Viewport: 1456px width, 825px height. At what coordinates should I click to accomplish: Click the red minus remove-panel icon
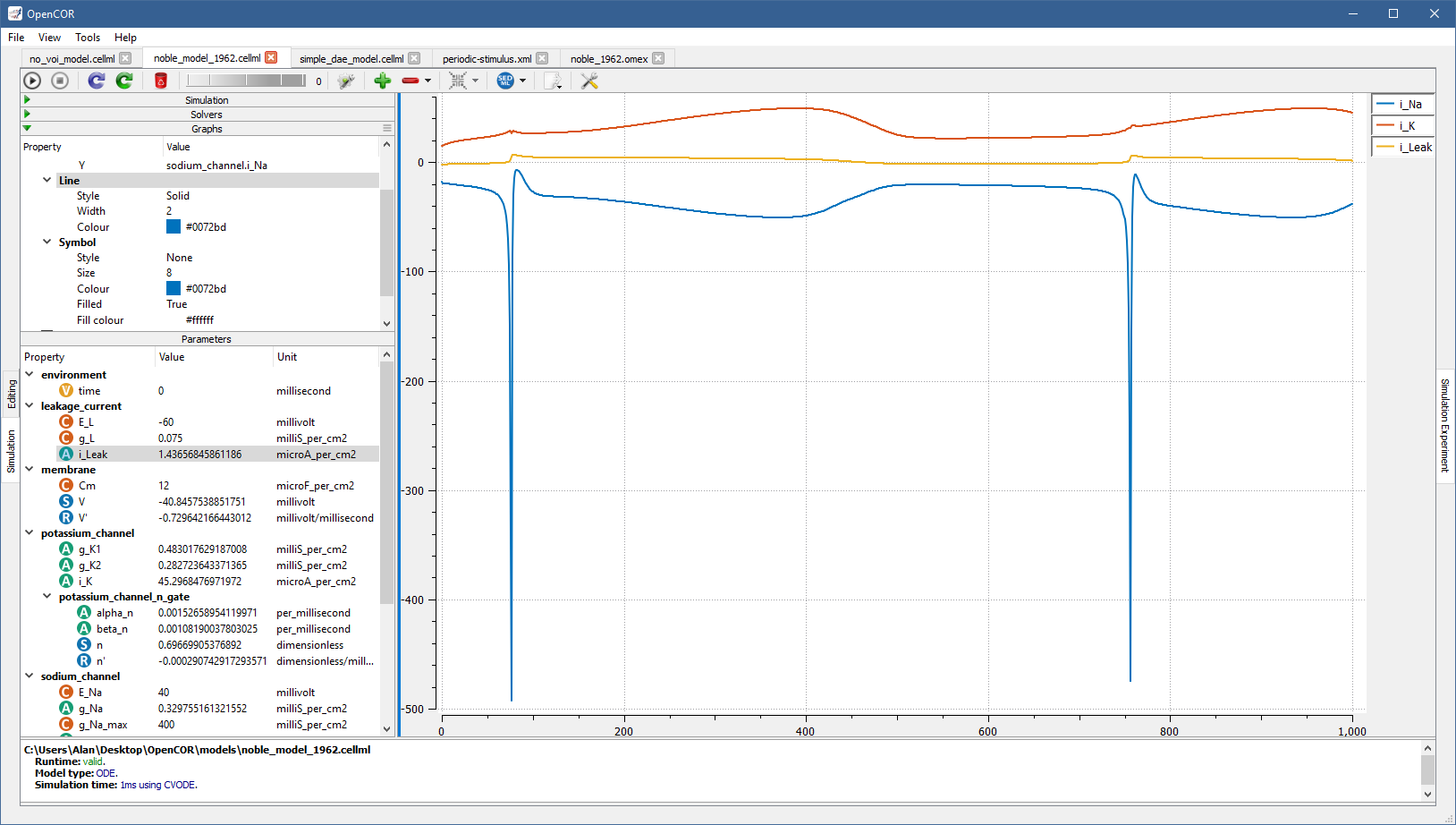411,81
